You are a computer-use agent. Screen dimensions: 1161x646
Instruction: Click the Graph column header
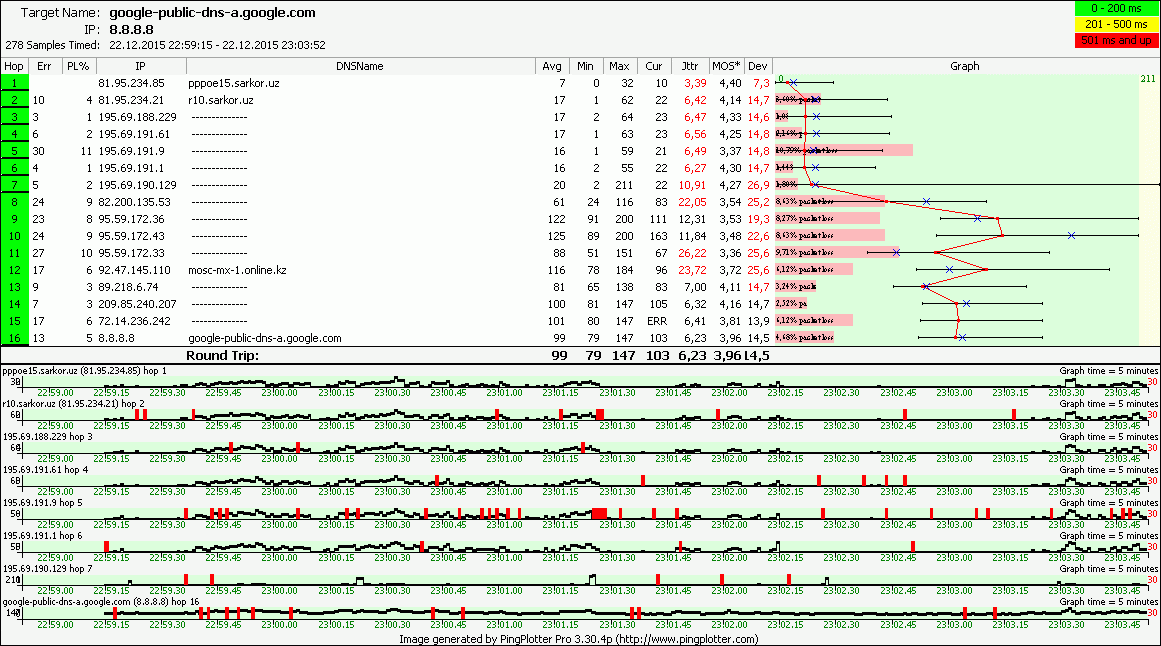pyautogui.click(x=964, y=66)
